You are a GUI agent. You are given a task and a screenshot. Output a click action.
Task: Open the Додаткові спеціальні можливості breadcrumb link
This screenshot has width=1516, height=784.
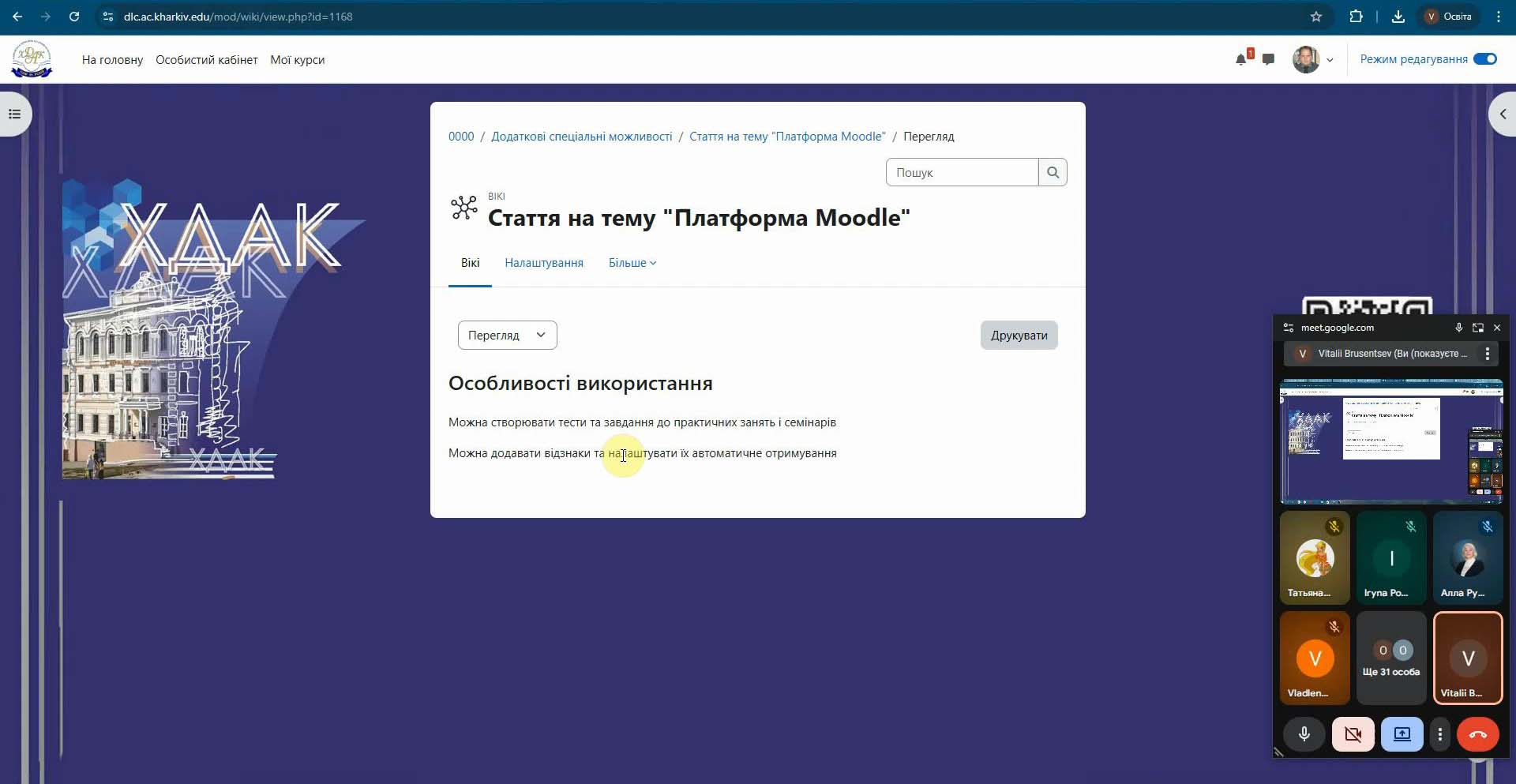(x=581, y=137)
